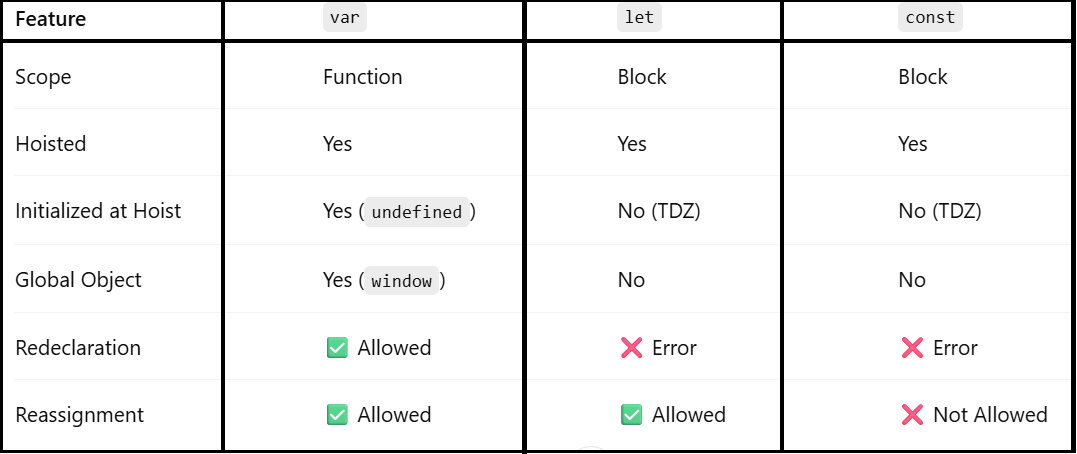Image resolution: width=1077 pixels, height=454 pixels.
Task: Click the Not Allowed text under const
Action: (990, 415)
